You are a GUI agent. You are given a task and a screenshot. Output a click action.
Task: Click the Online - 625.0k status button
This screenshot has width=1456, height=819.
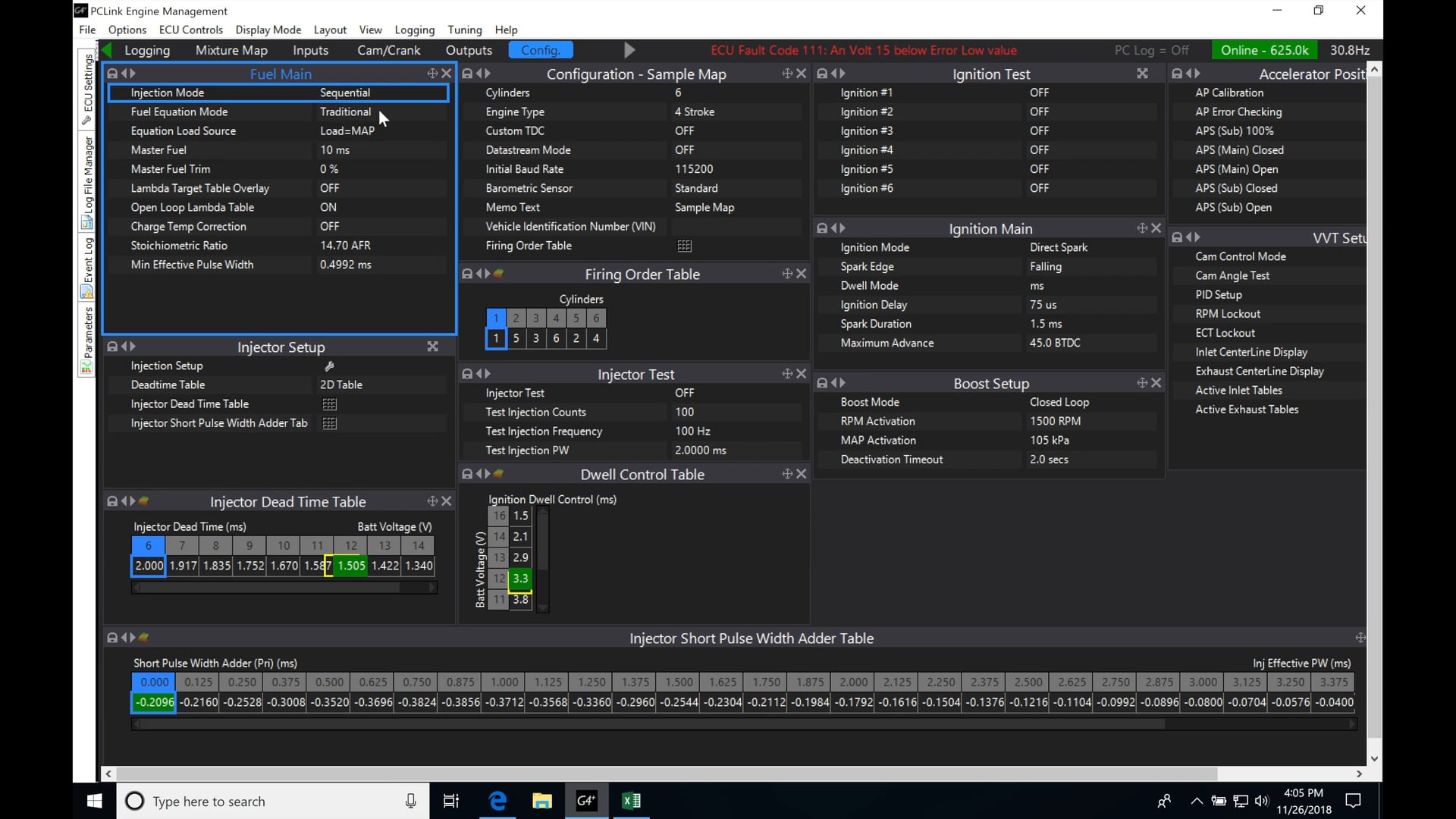pos(1264,49)
